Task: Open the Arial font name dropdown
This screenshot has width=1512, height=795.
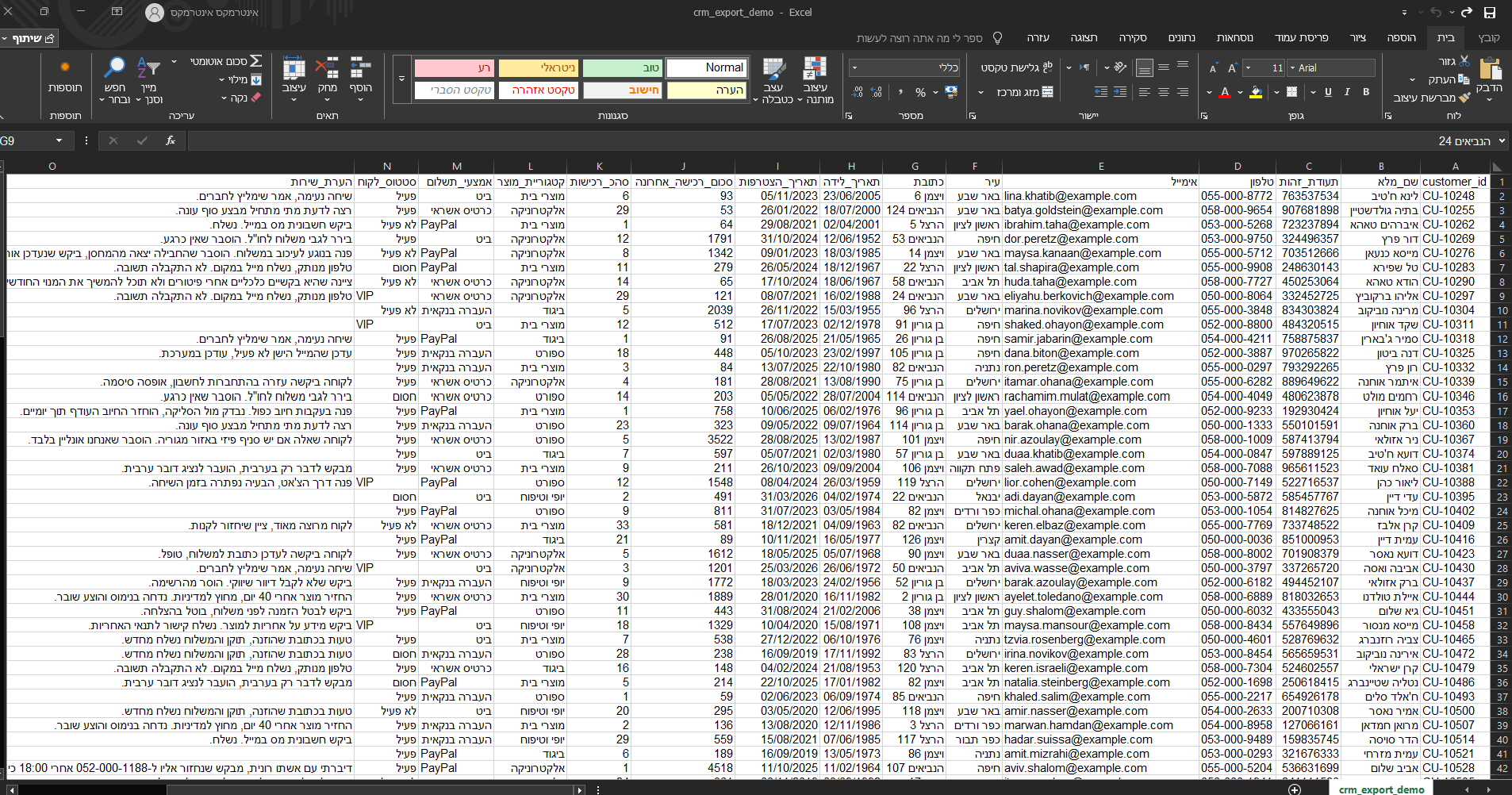Action: click(1291, 68)
